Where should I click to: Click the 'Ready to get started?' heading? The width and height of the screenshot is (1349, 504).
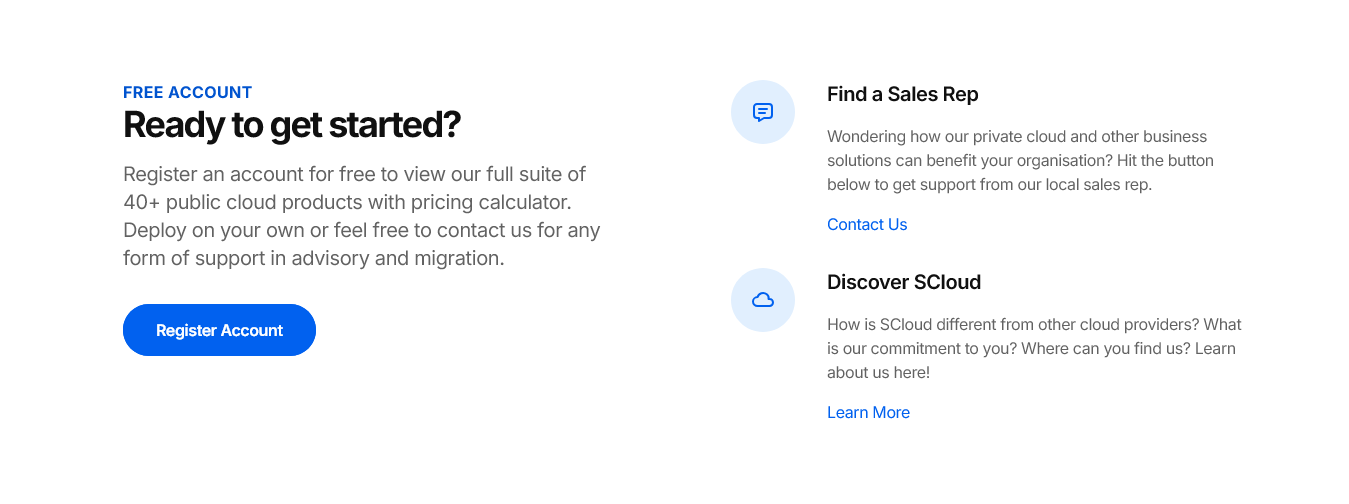click(x=292, y=125)
